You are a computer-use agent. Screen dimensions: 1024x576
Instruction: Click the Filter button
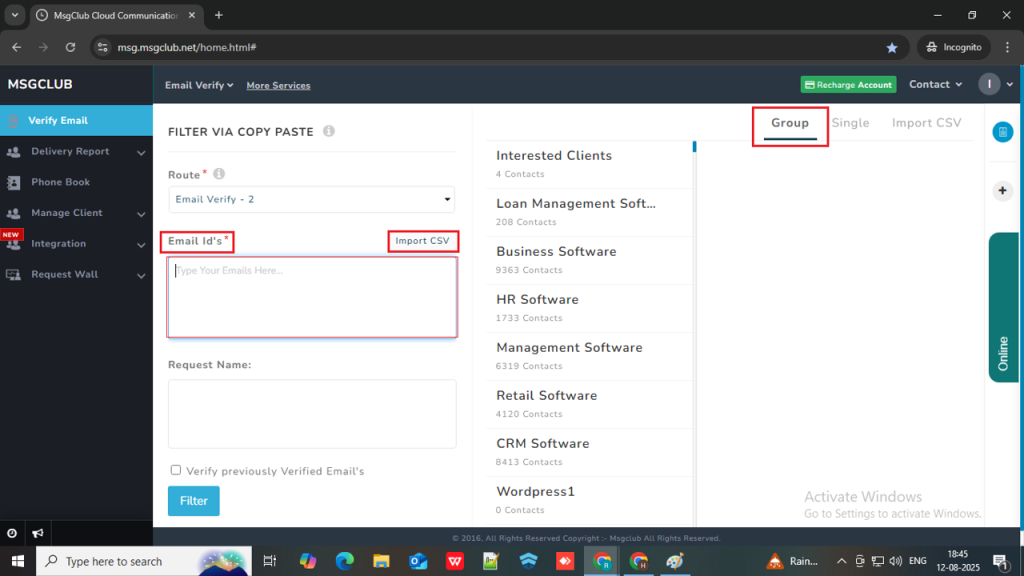click(193, 501)
